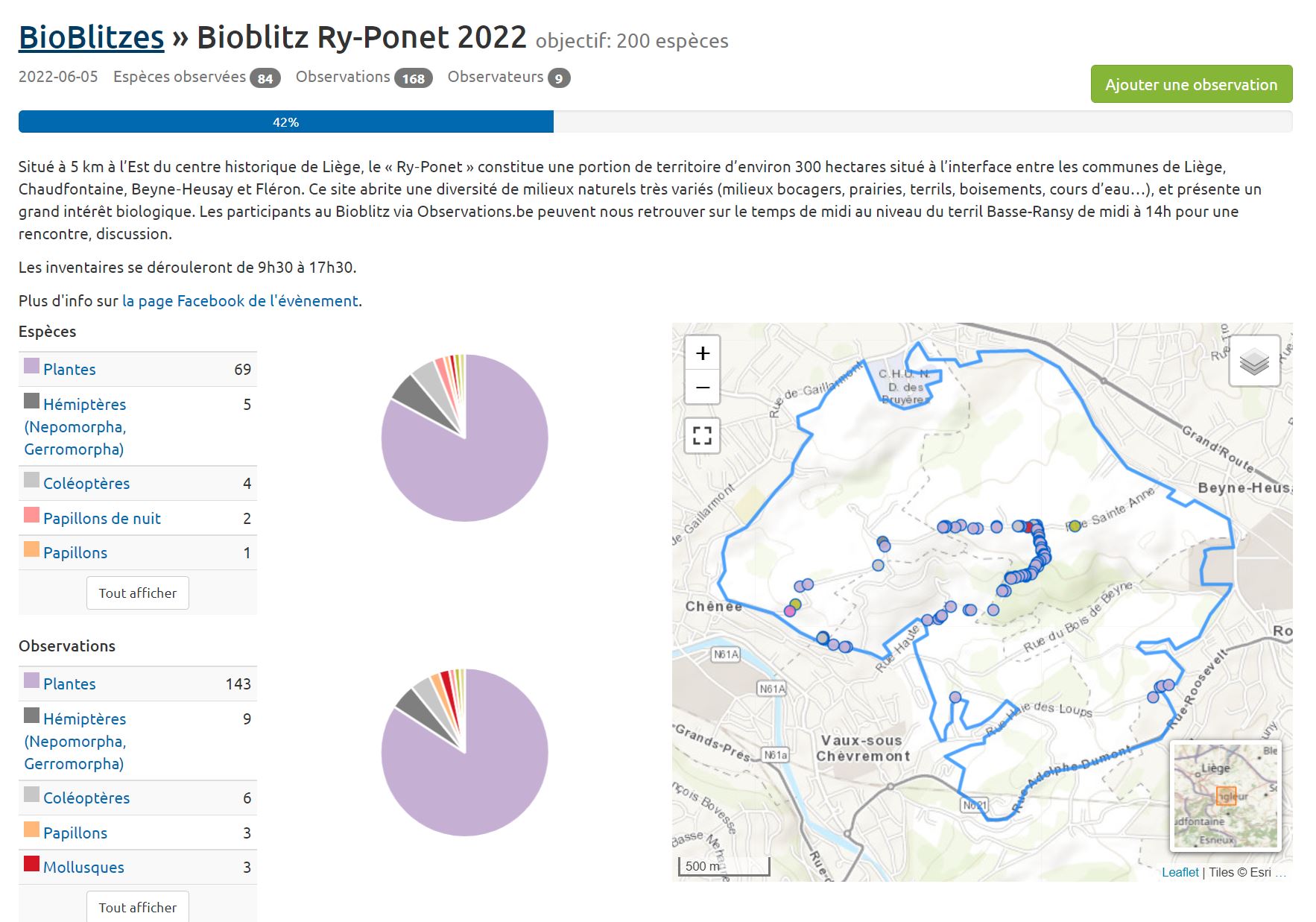Expand observations list with Tout afficher
The width and height of the screenshot is (1316, 922).
[x=137, y=907]
